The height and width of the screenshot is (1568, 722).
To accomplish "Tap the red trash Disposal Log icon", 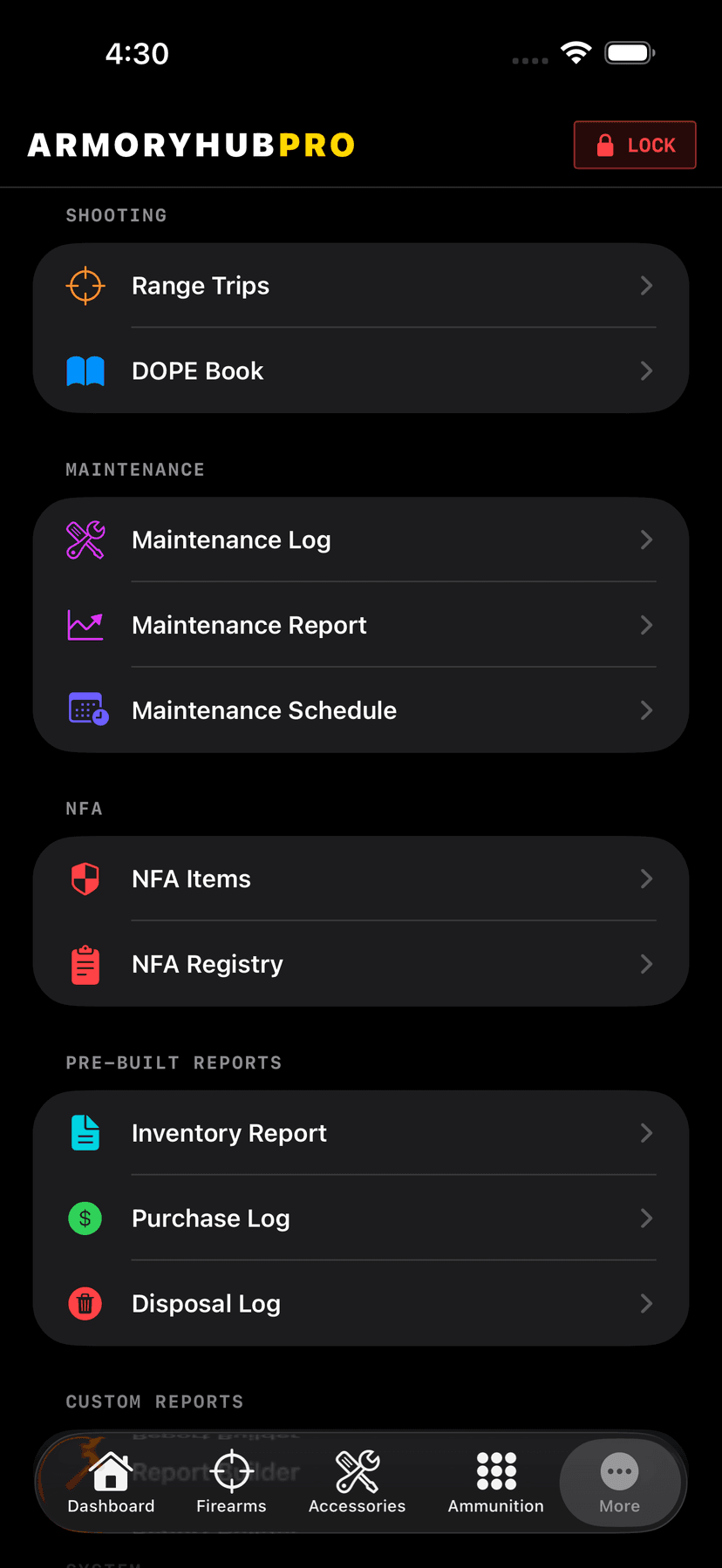I will [x=85, y=1303].
